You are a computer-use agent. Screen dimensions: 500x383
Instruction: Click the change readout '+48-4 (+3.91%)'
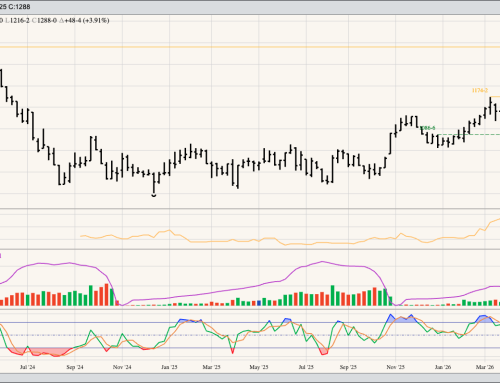[87, 21]
